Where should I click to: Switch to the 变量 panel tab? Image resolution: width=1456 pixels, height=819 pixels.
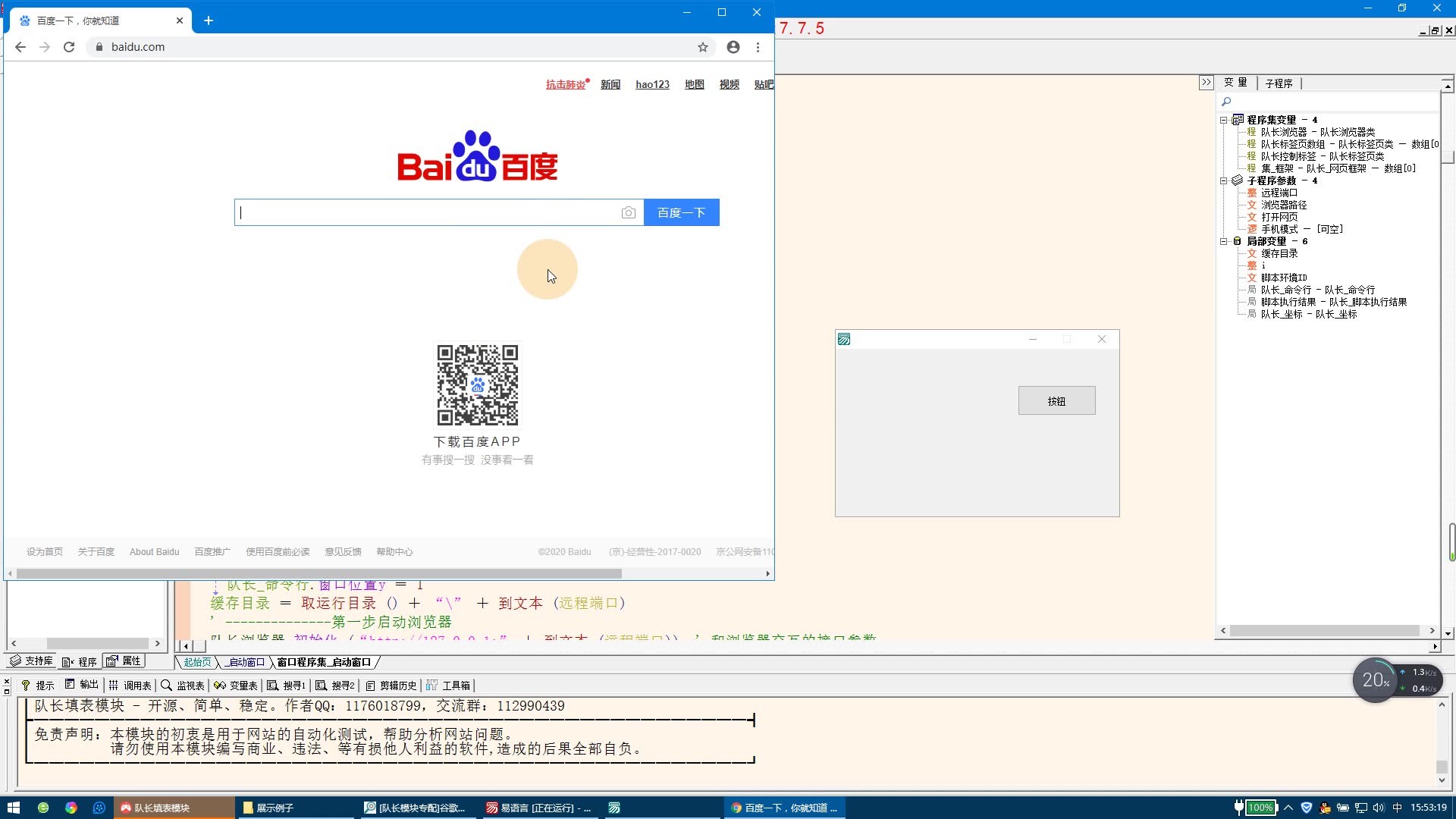[1236, 83]
